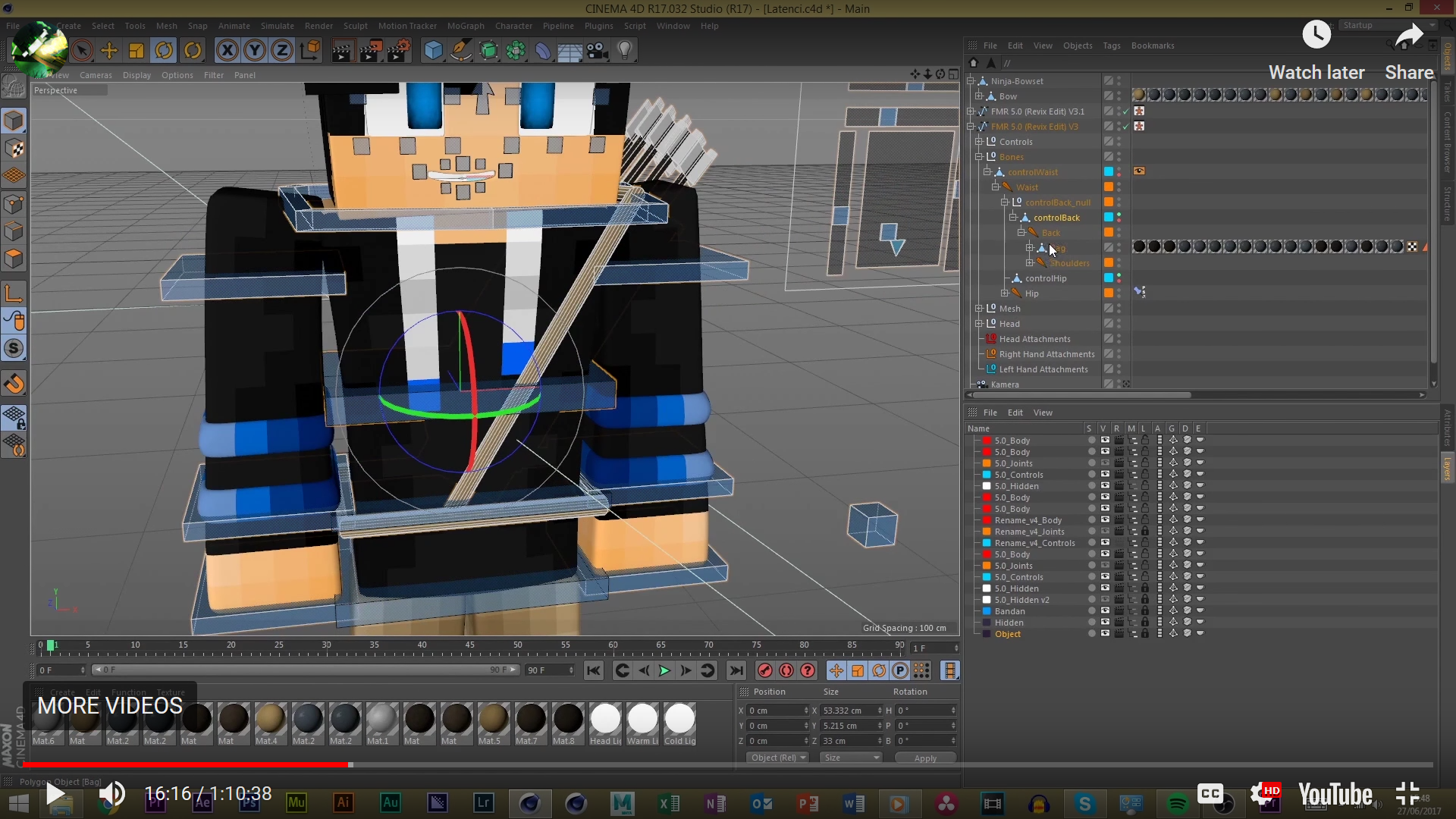Open the Startup layout dropdown

pyautogui.click(x=1388, y=25)
